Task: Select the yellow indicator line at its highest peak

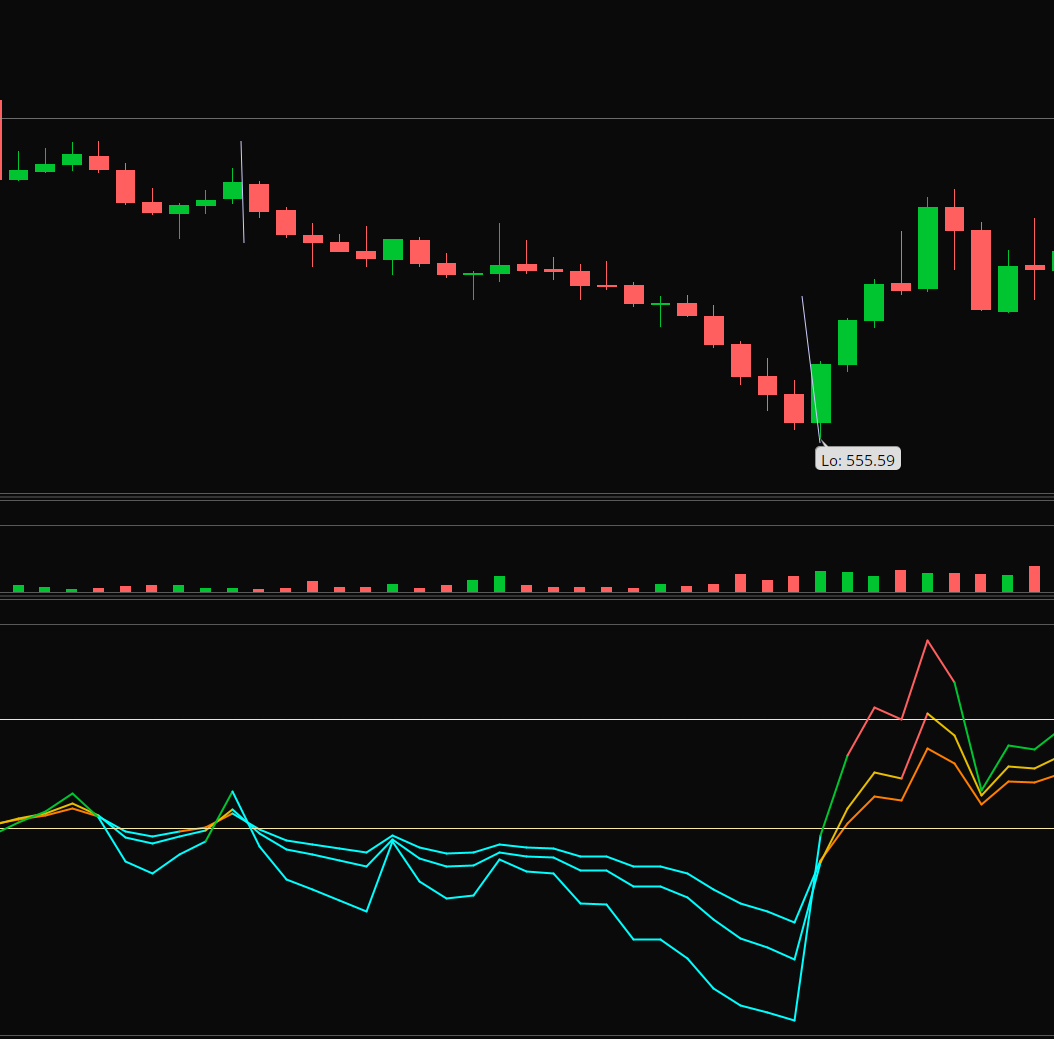Action: point(928,714)
